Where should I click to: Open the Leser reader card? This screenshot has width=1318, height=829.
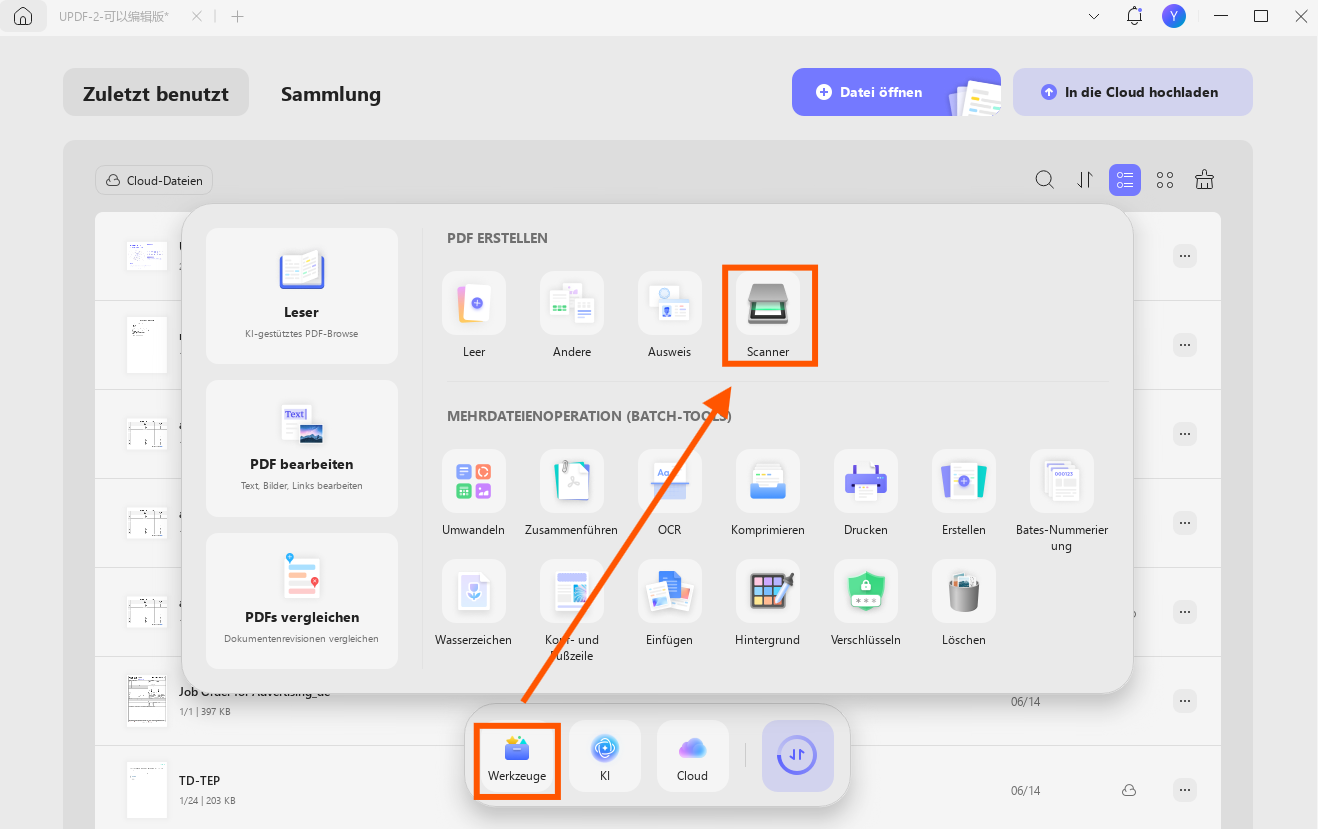click(x=302, y=296)
